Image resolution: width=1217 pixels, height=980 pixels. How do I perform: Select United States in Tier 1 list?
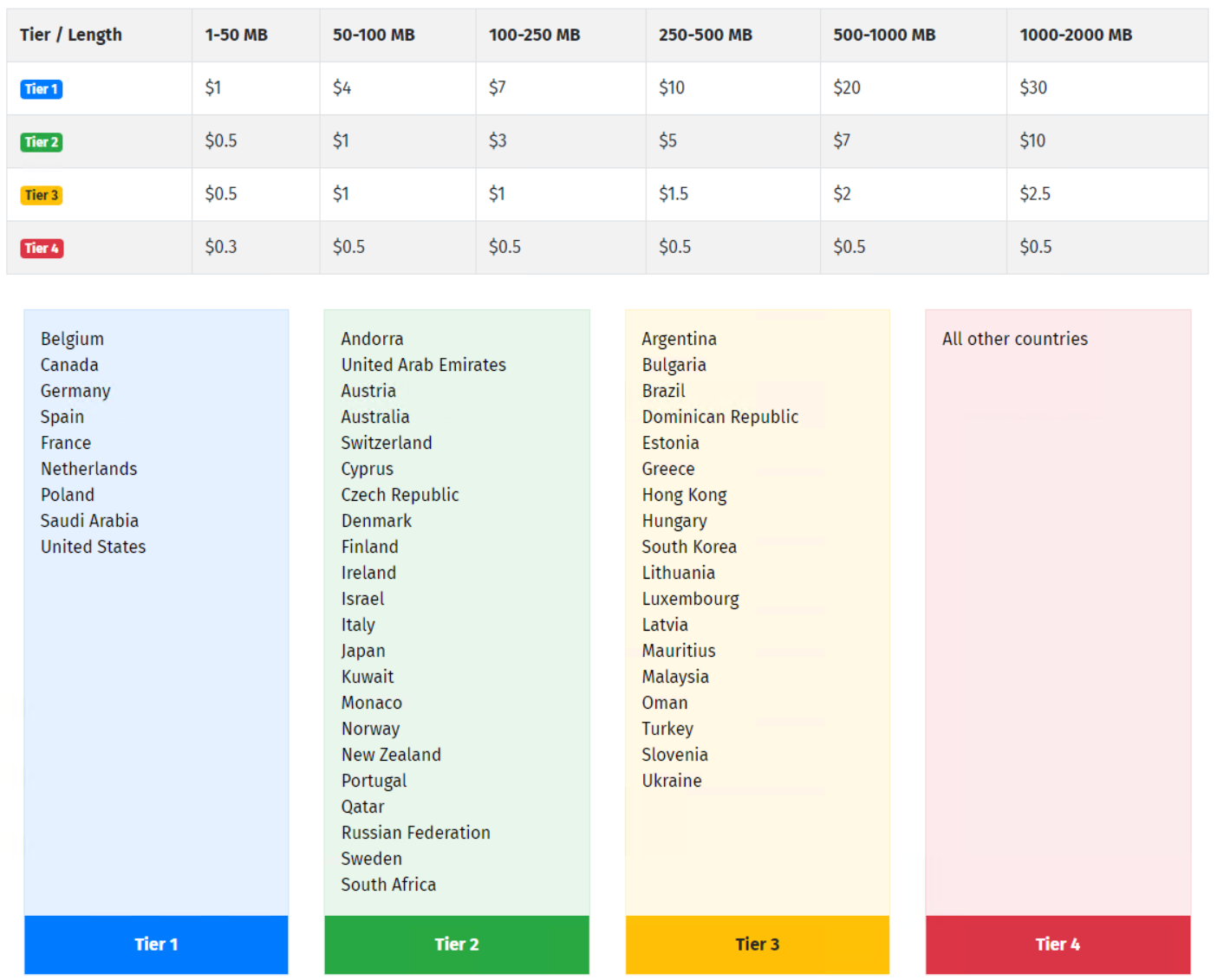pyautogui.click(x=93, y=547)
